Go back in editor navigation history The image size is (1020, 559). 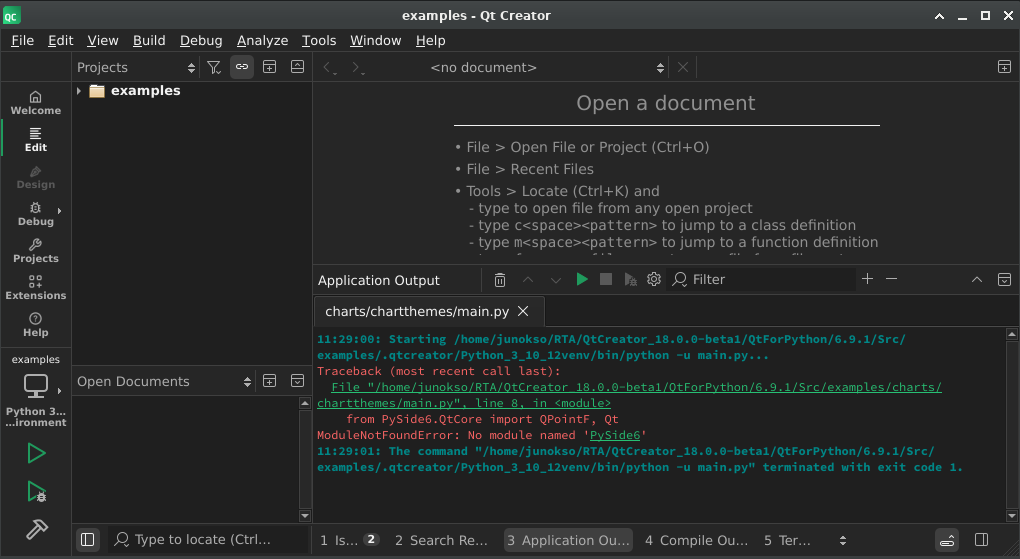tap(329, 68)
